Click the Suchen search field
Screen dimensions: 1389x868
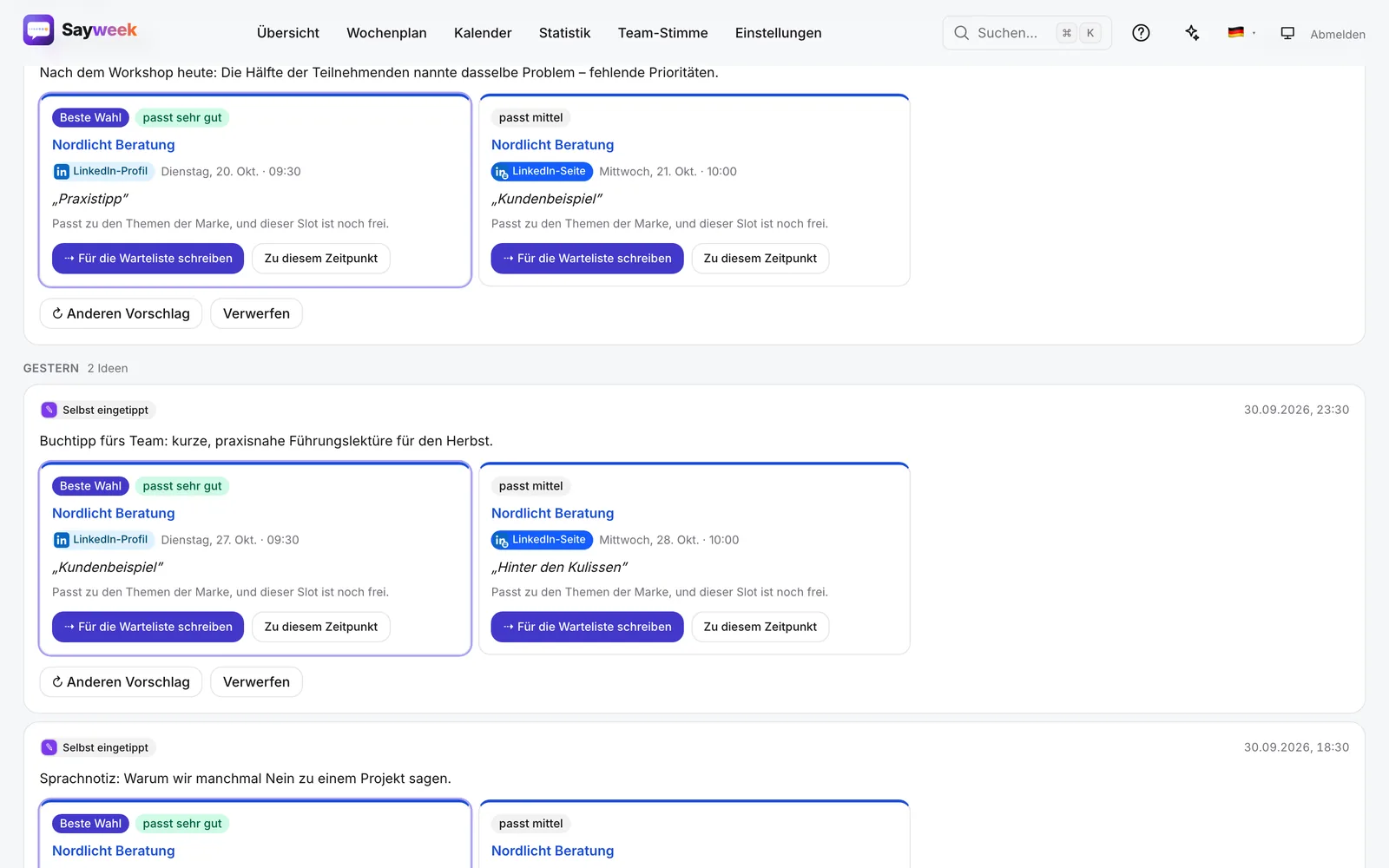(1027, 33)
